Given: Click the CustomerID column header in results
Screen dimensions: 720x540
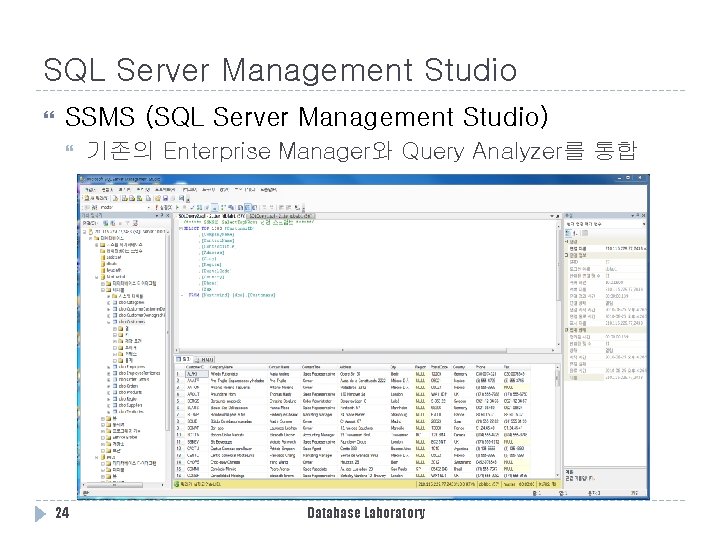Looking at the screenshot, I should [195, 367].
